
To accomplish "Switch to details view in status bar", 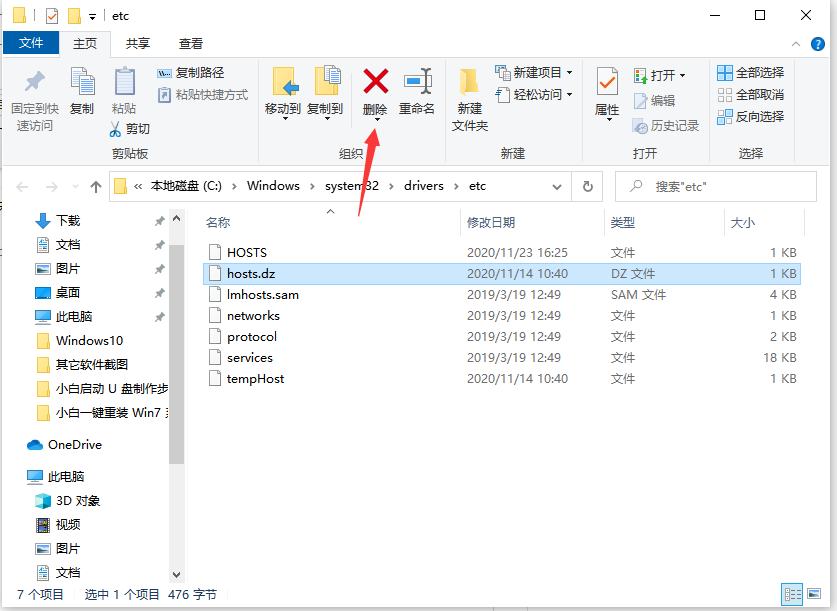I will pyautogui.click(x=792, y=594).
